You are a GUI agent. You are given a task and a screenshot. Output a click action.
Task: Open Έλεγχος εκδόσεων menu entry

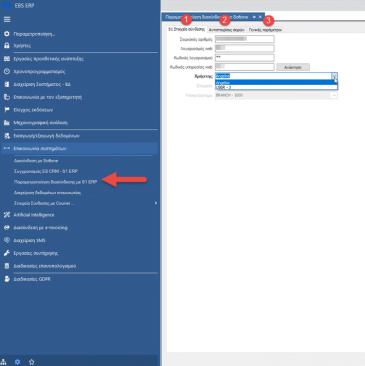point(33,110)
